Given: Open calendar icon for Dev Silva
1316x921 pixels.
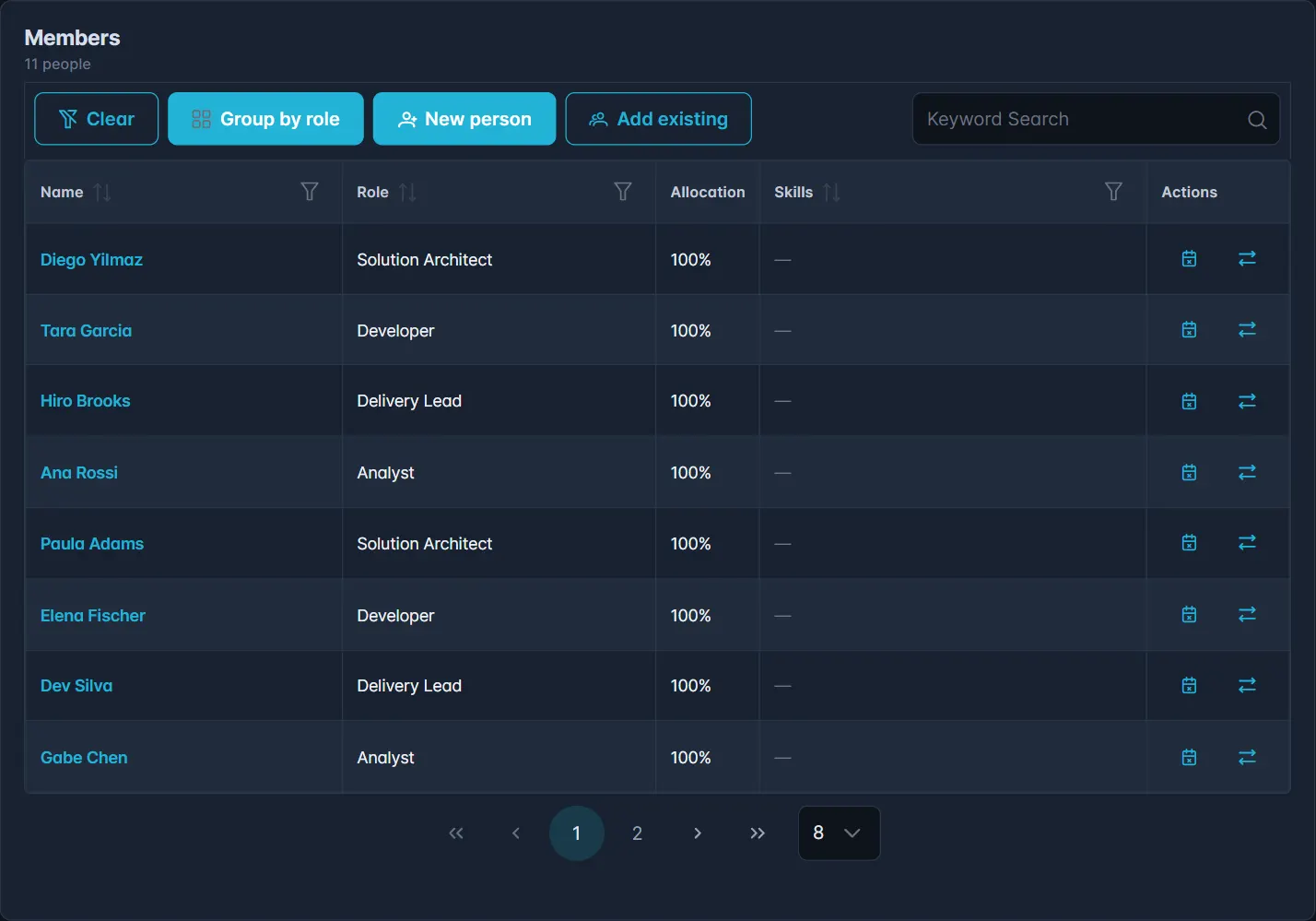Looking at the screenshot, I should [x=1189, y=686].
